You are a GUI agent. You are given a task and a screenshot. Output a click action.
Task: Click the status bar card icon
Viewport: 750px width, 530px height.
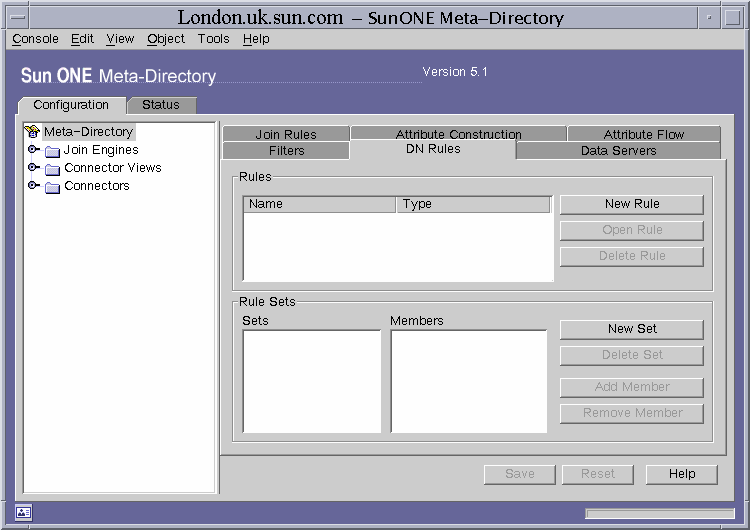coord(23,512)
